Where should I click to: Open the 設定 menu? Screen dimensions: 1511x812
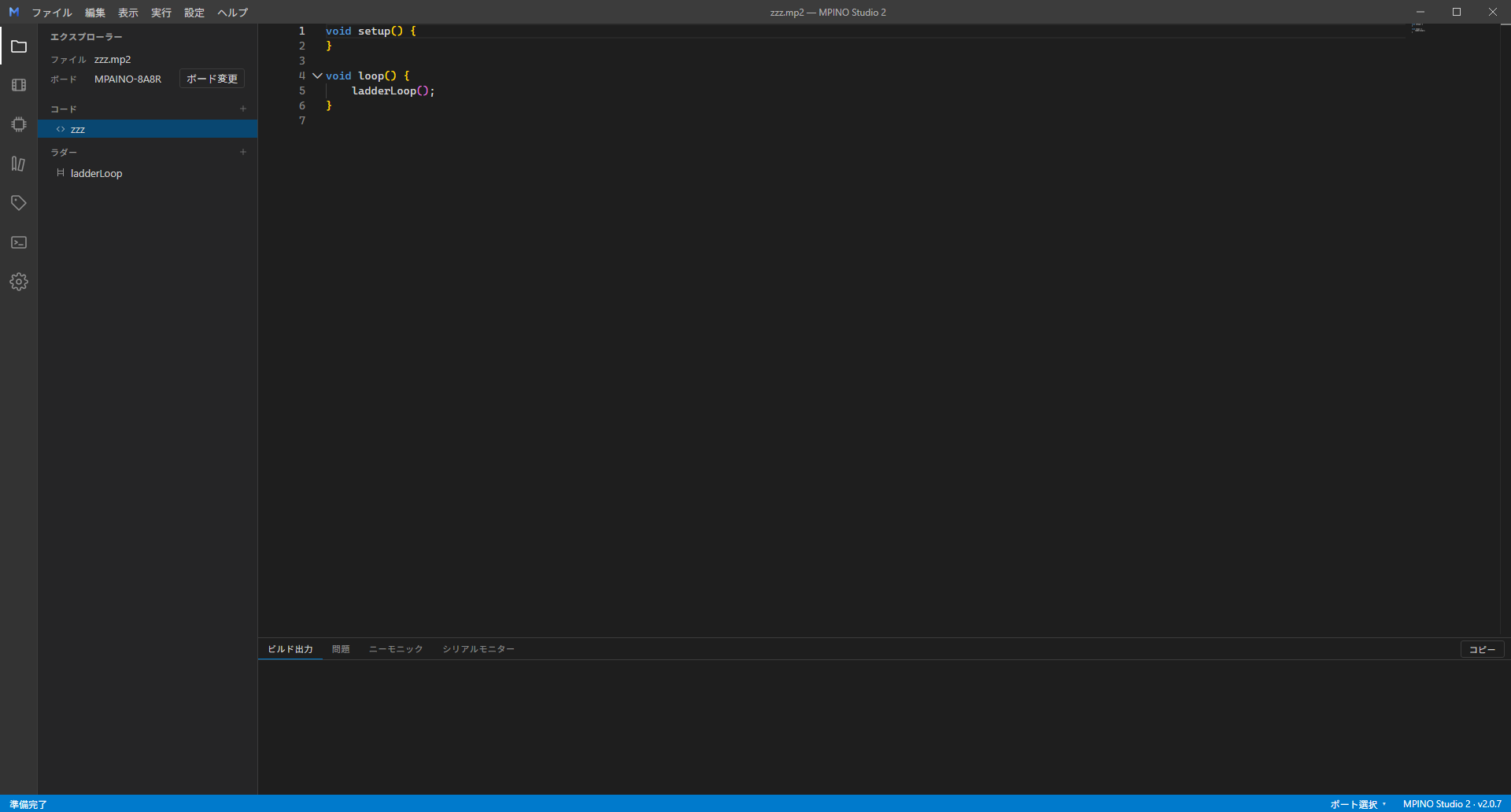(x=194, y=13)
